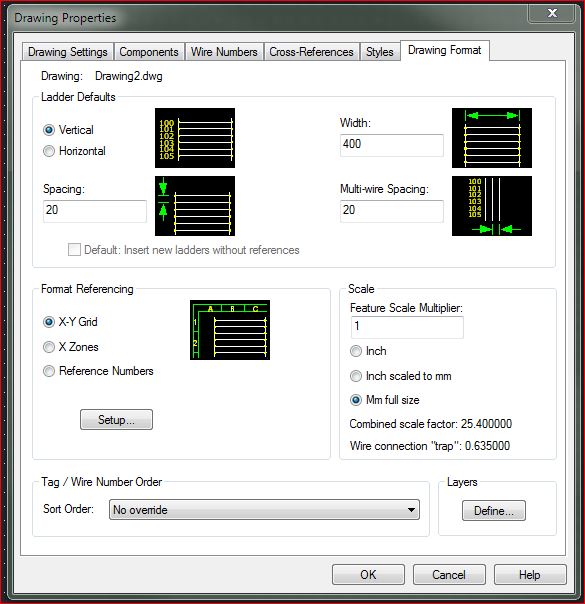
Task: Click the Multi-wire Spacing preview image
Action: [x=492, y=206]
